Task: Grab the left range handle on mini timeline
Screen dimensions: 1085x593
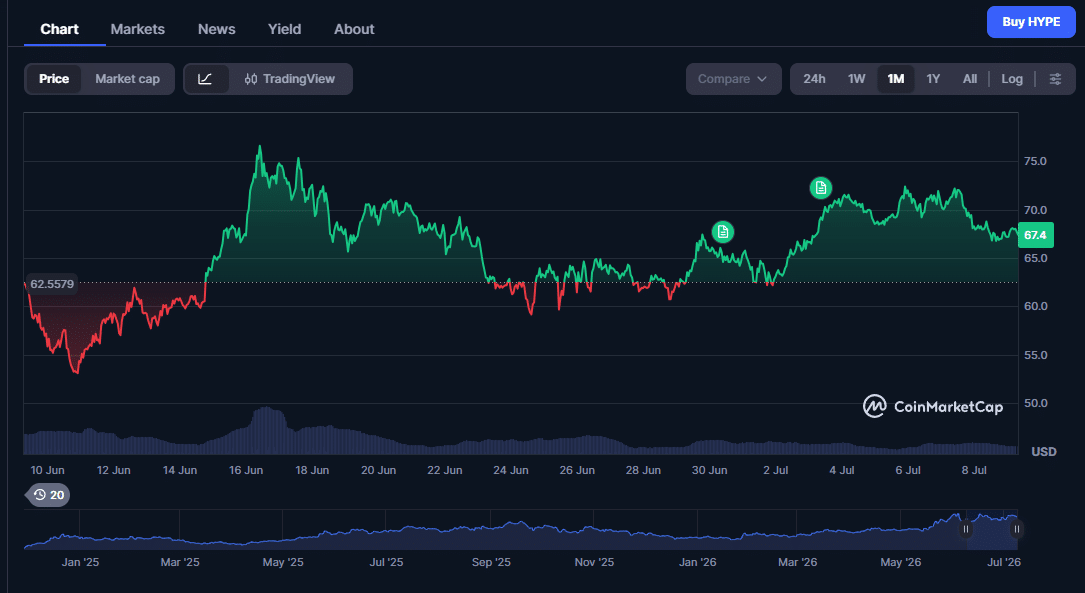Action: tap(966, 529)
